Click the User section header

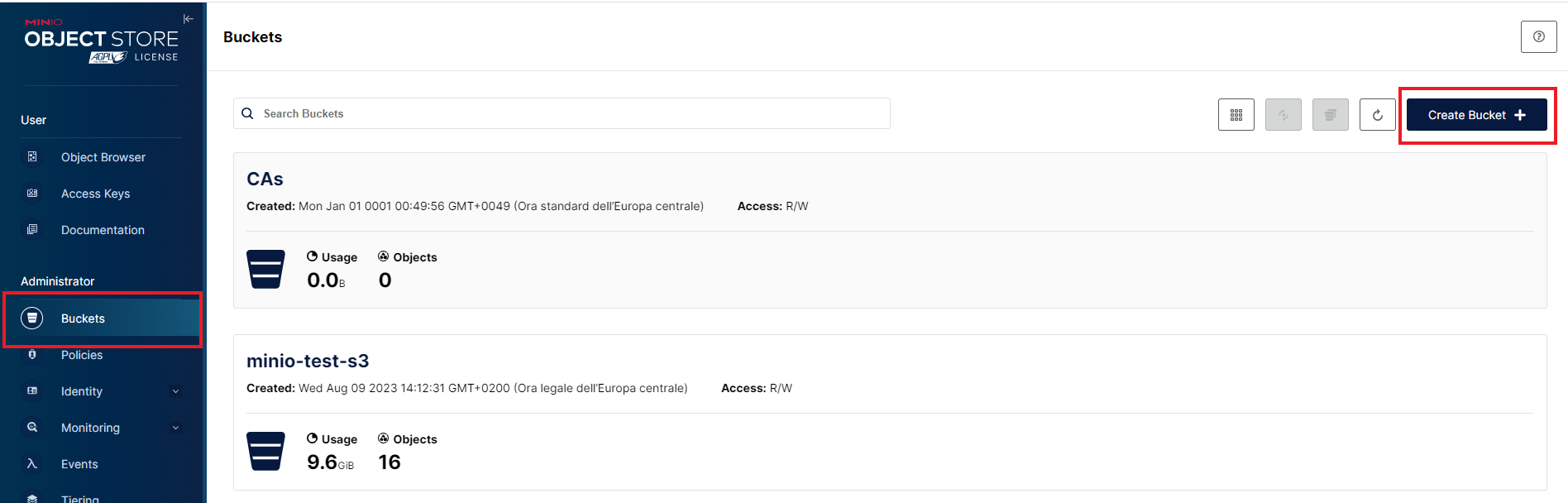33,120
